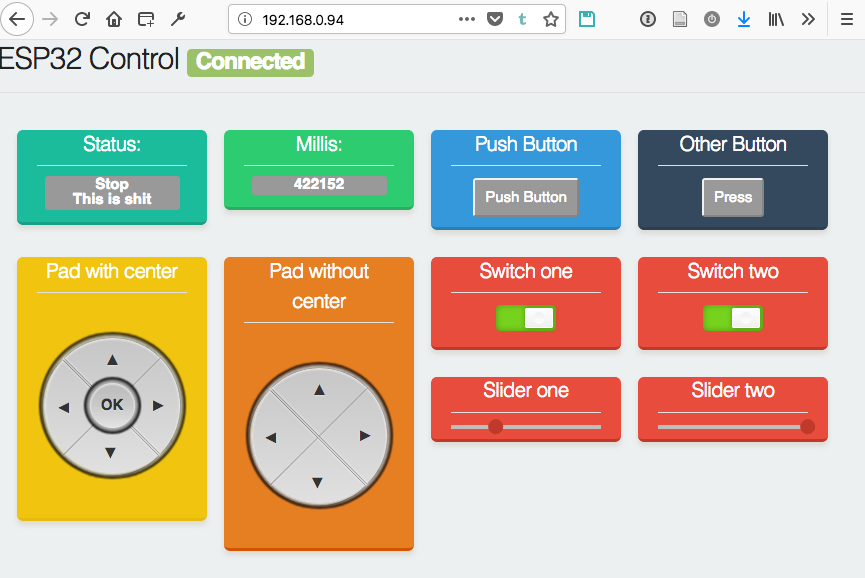Viewport: 865px width, 578px height.
Task: Open the downloads arrow icon
Action: coord(743,19)
